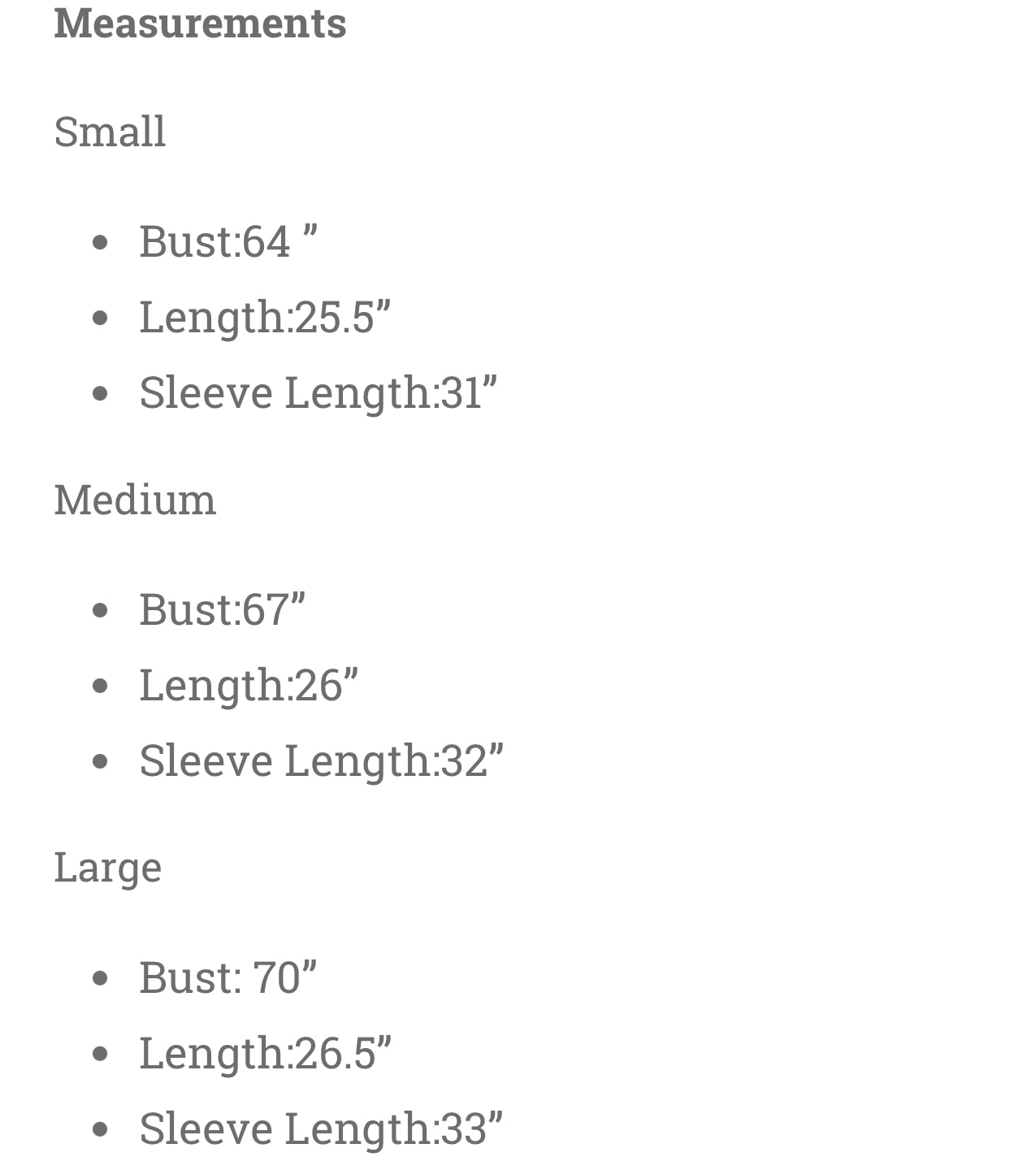Screen dimensions: 1036x1170
Task: Click the bullet before Sleeve Length:31"
Action: tap(101, 393)
